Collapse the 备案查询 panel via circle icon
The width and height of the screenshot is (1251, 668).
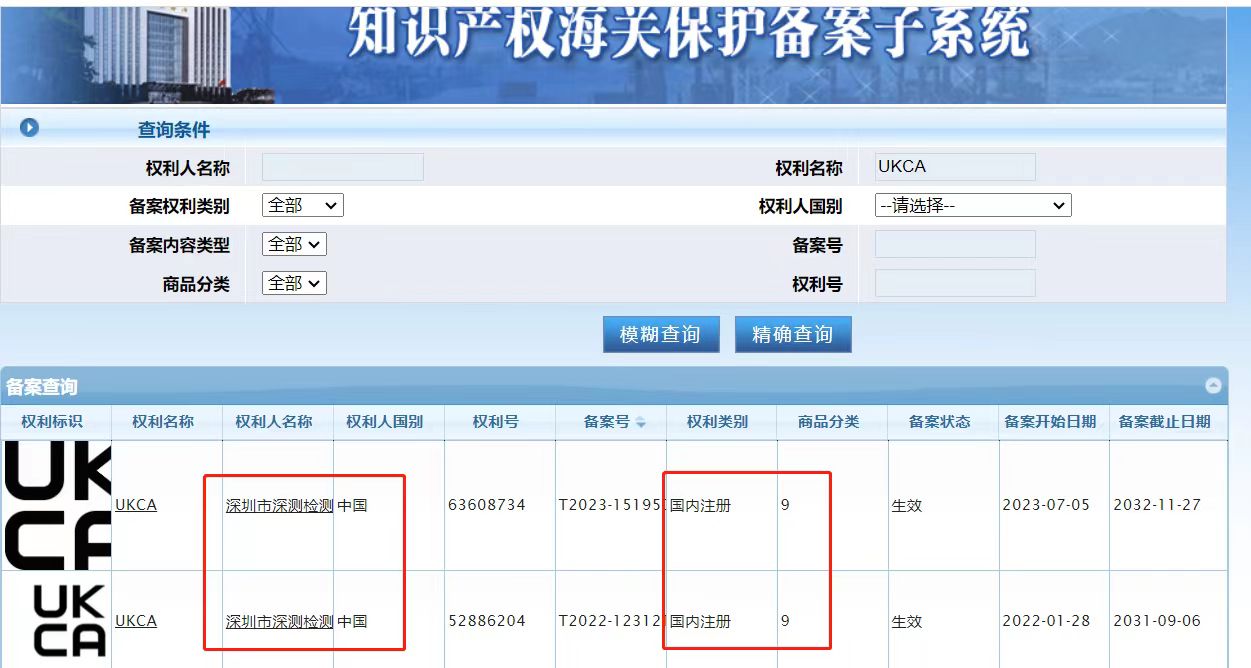[1213, 382]
